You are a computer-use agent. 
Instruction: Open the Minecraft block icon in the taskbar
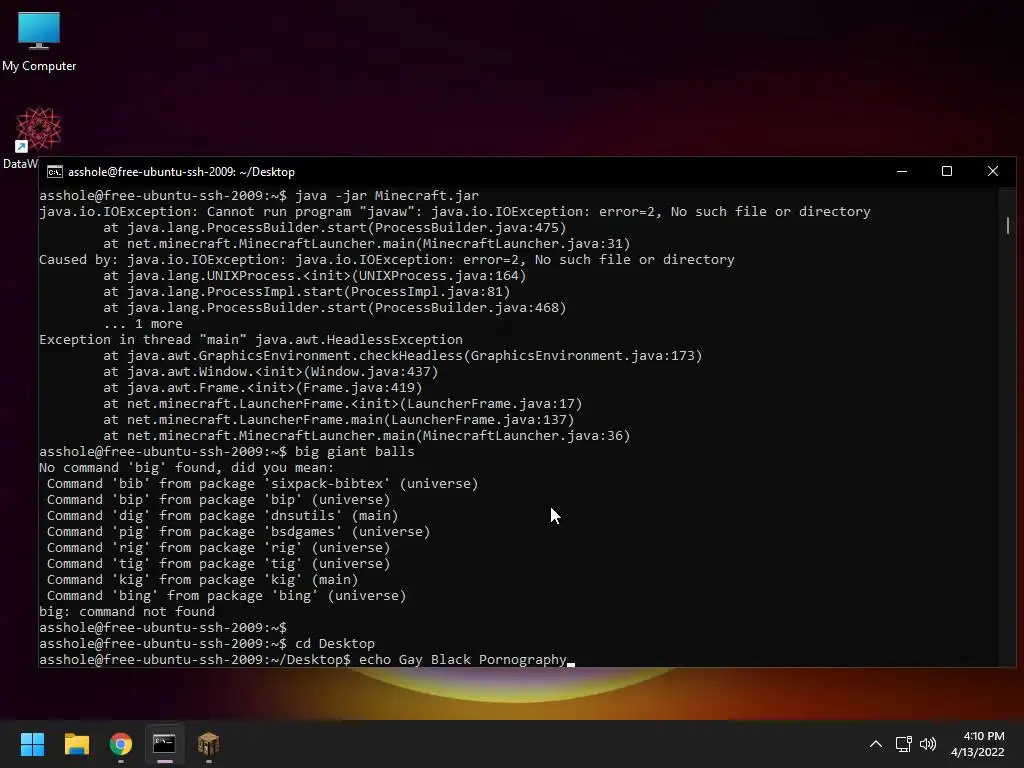pos(208,744)
